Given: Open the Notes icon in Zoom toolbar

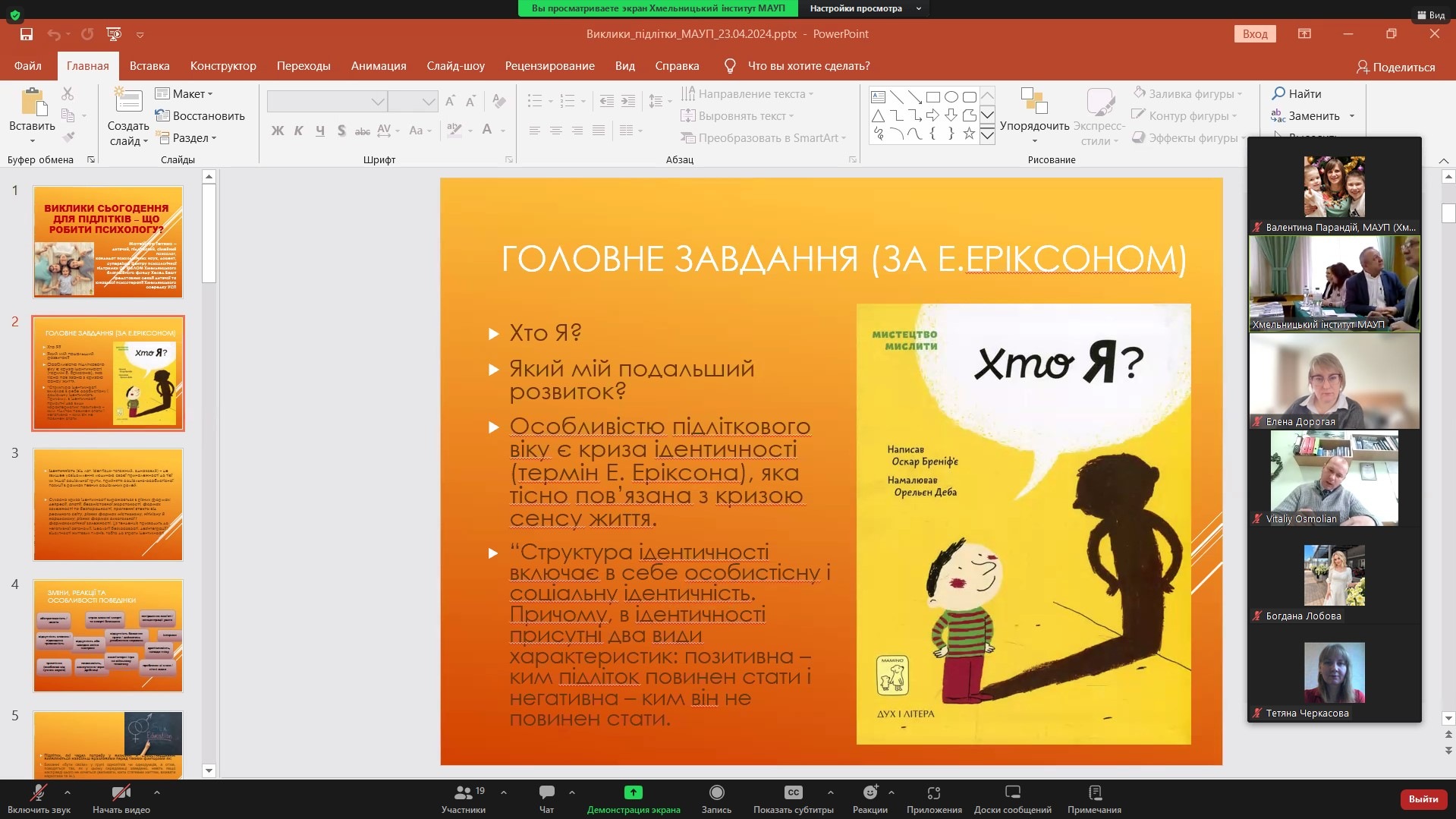Looking at the screenshot, I should point(1094,793).
